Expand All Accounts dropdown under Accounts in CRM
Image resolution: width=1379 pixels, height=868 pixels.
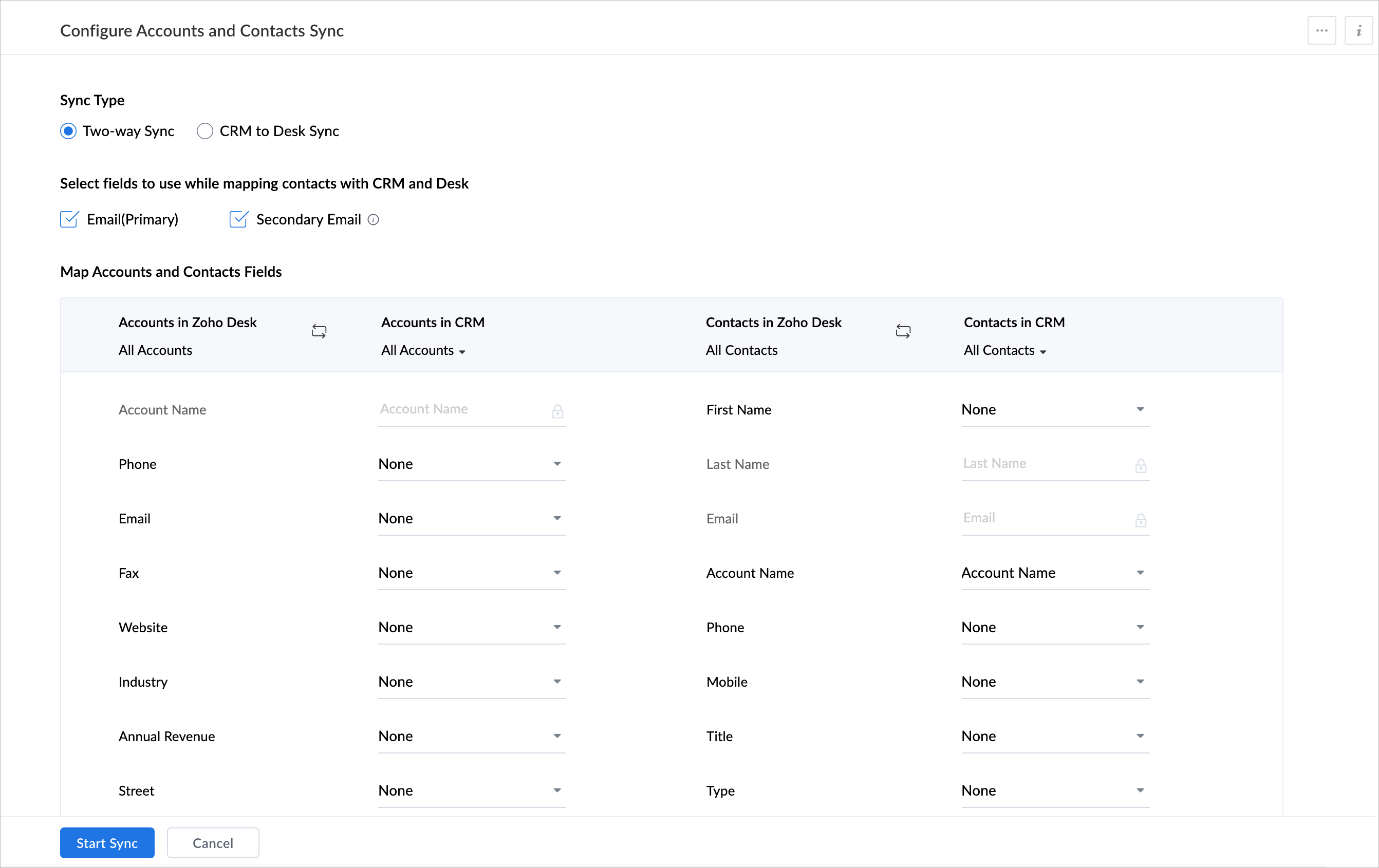point(423,350)
